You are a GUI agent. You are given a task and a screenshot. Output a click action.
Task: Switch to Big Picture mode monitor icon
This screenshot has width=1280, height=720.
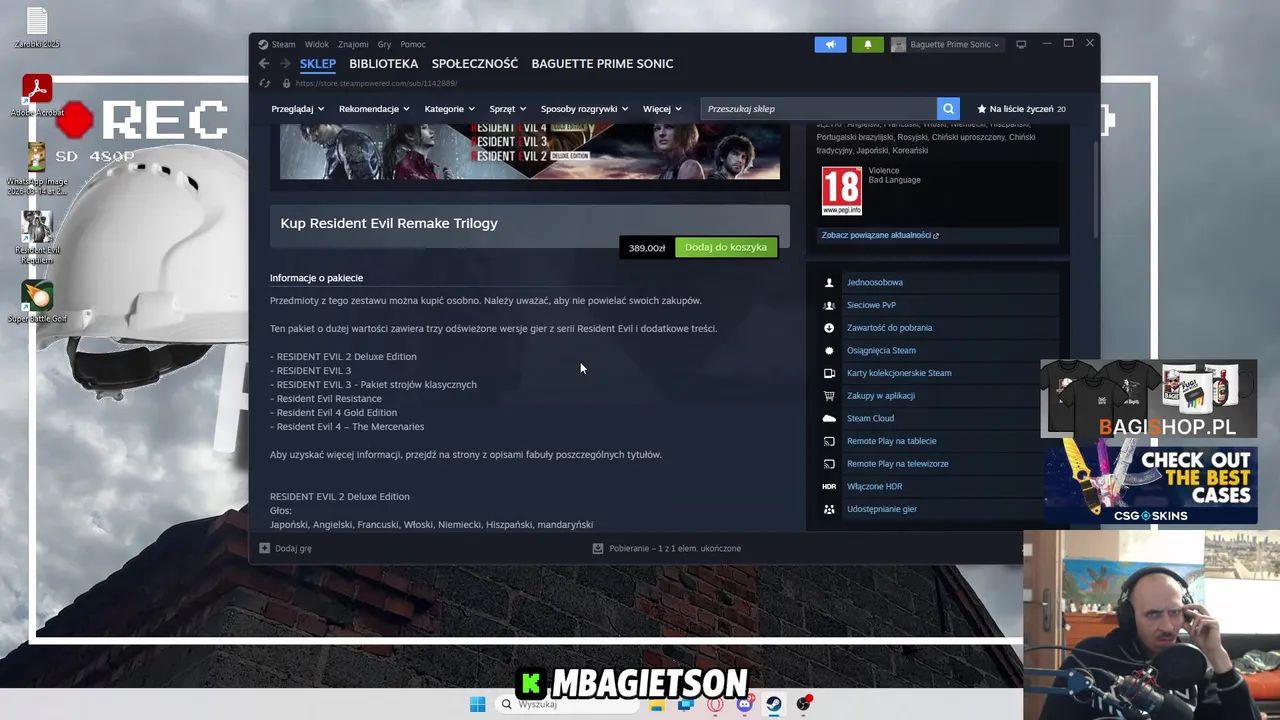(x=1021, y=44)
